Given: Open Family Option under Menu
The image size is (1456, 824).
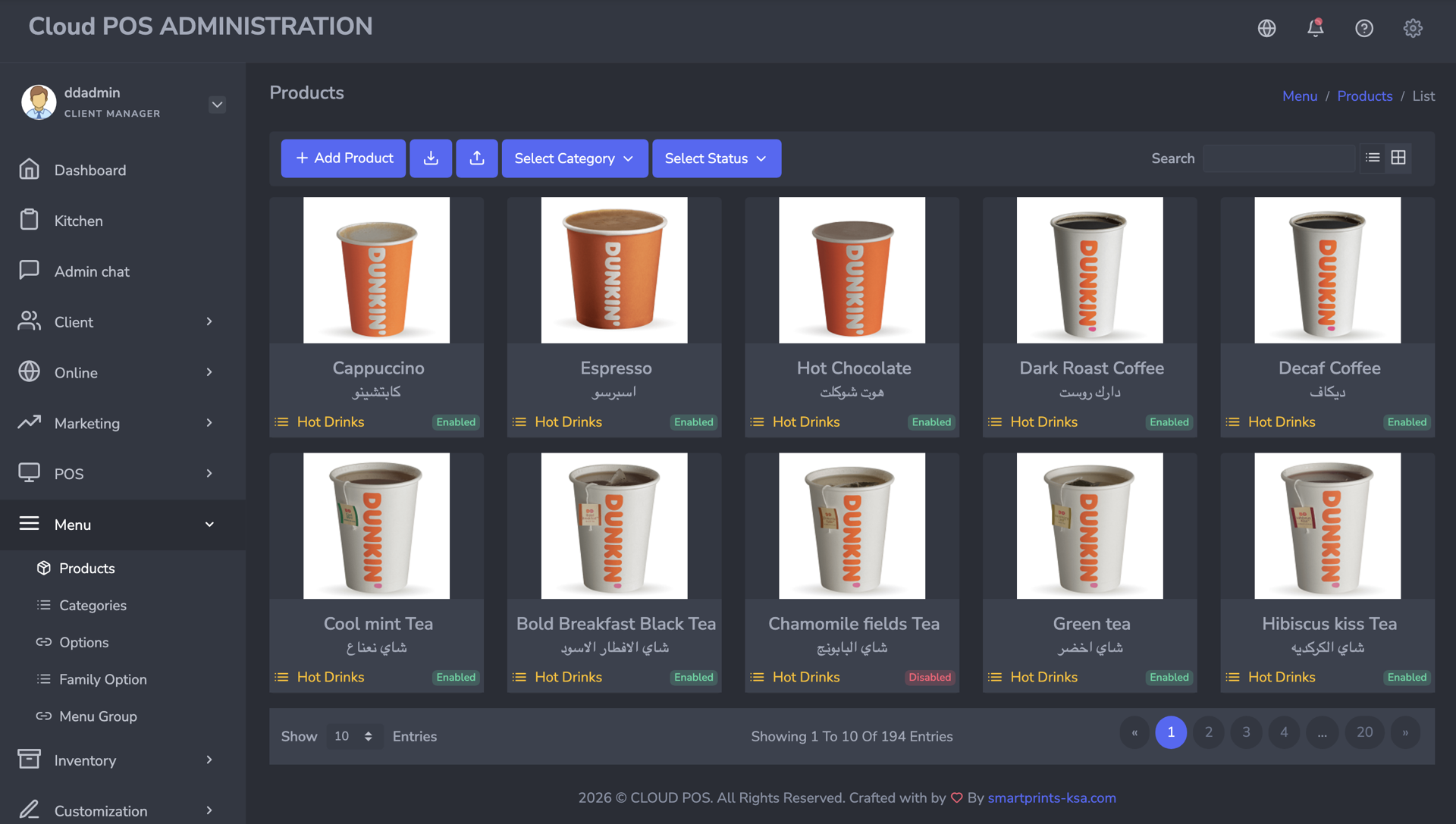Looking at the screenshot, I should [103, 679].
